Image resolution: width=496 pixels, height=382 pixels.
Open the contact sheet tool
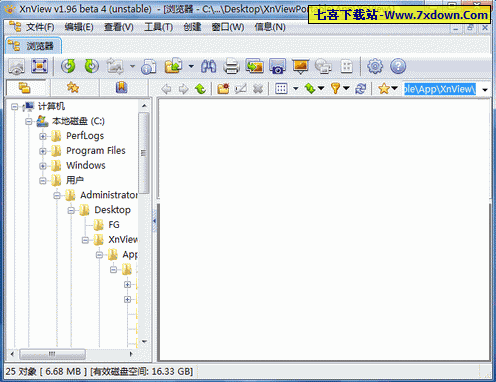(x=347, y=66)
